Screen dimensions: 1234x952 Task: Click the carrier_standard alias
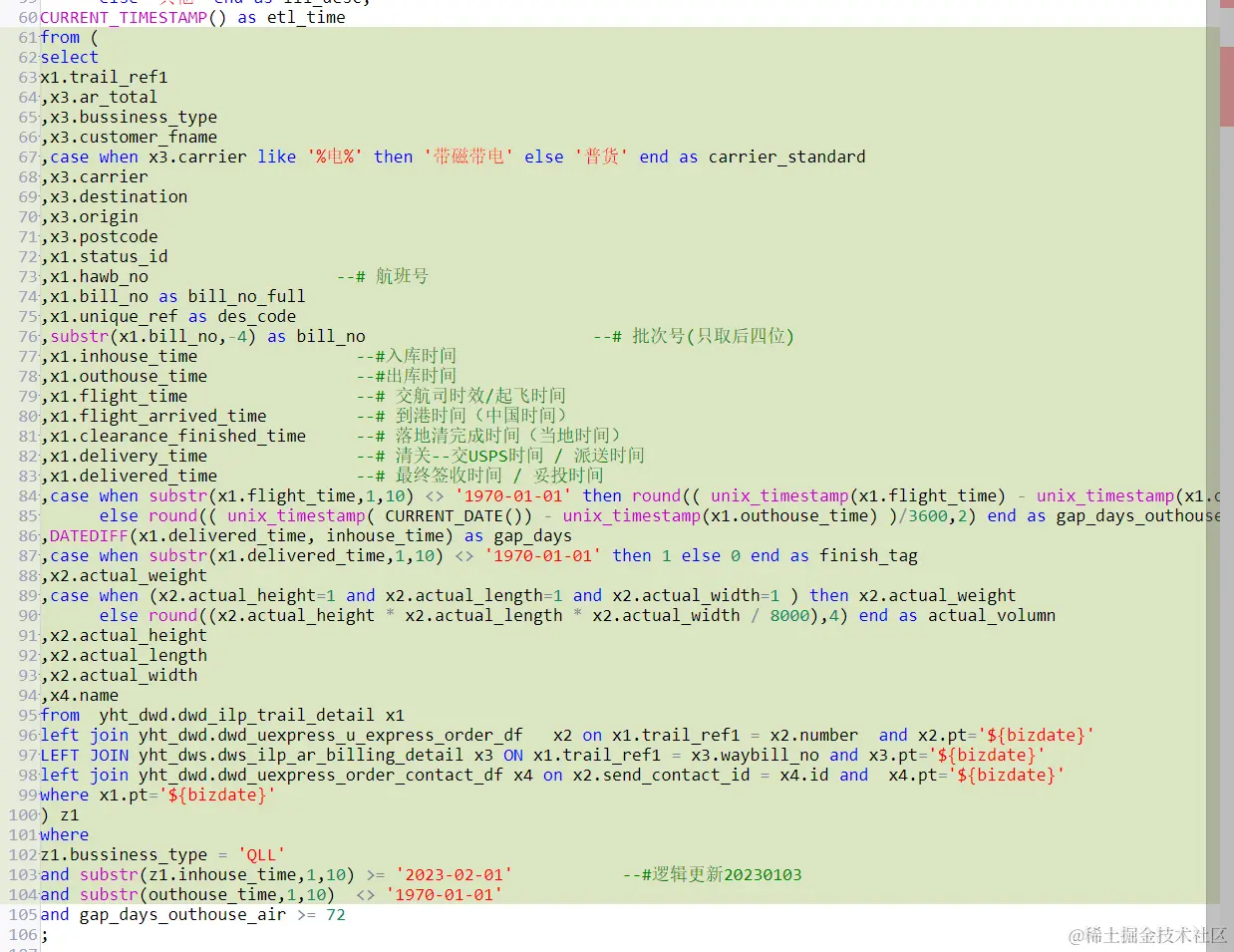click(787, 157)
